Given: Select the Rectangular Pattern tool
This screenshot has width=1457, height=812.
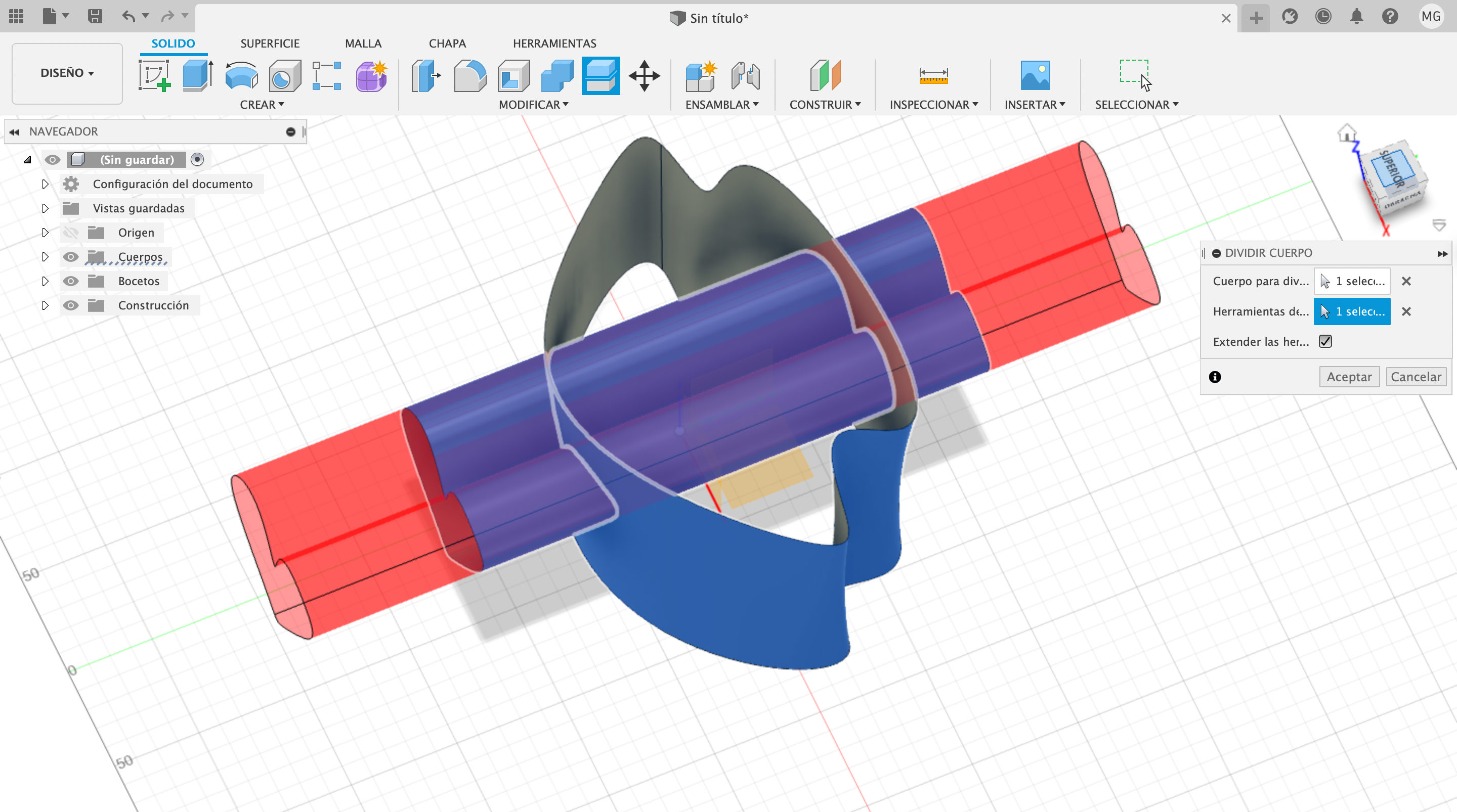Looking at the screenshot, I should [x=327, y=76].
